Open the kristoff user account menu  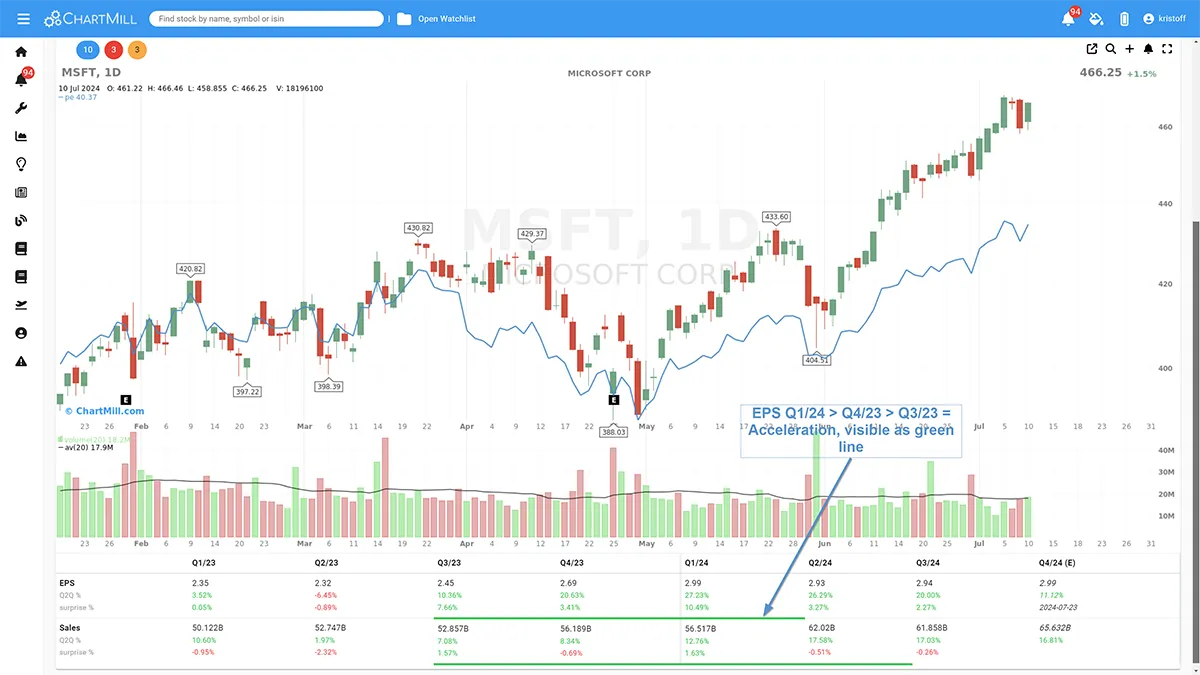click(1163, 19)
